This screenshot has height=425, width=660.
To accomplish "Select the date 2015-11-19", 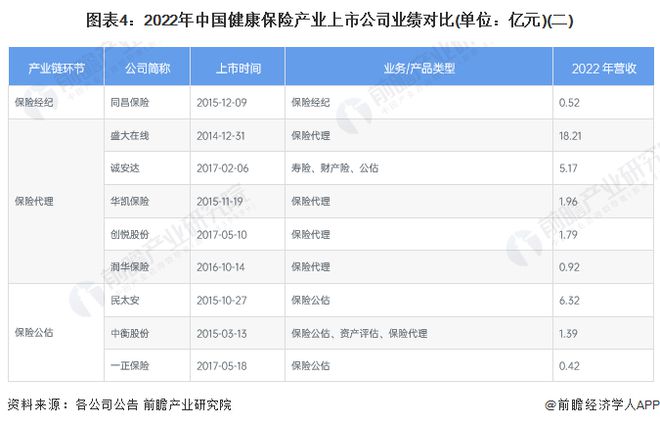I will tap(220, 201).
